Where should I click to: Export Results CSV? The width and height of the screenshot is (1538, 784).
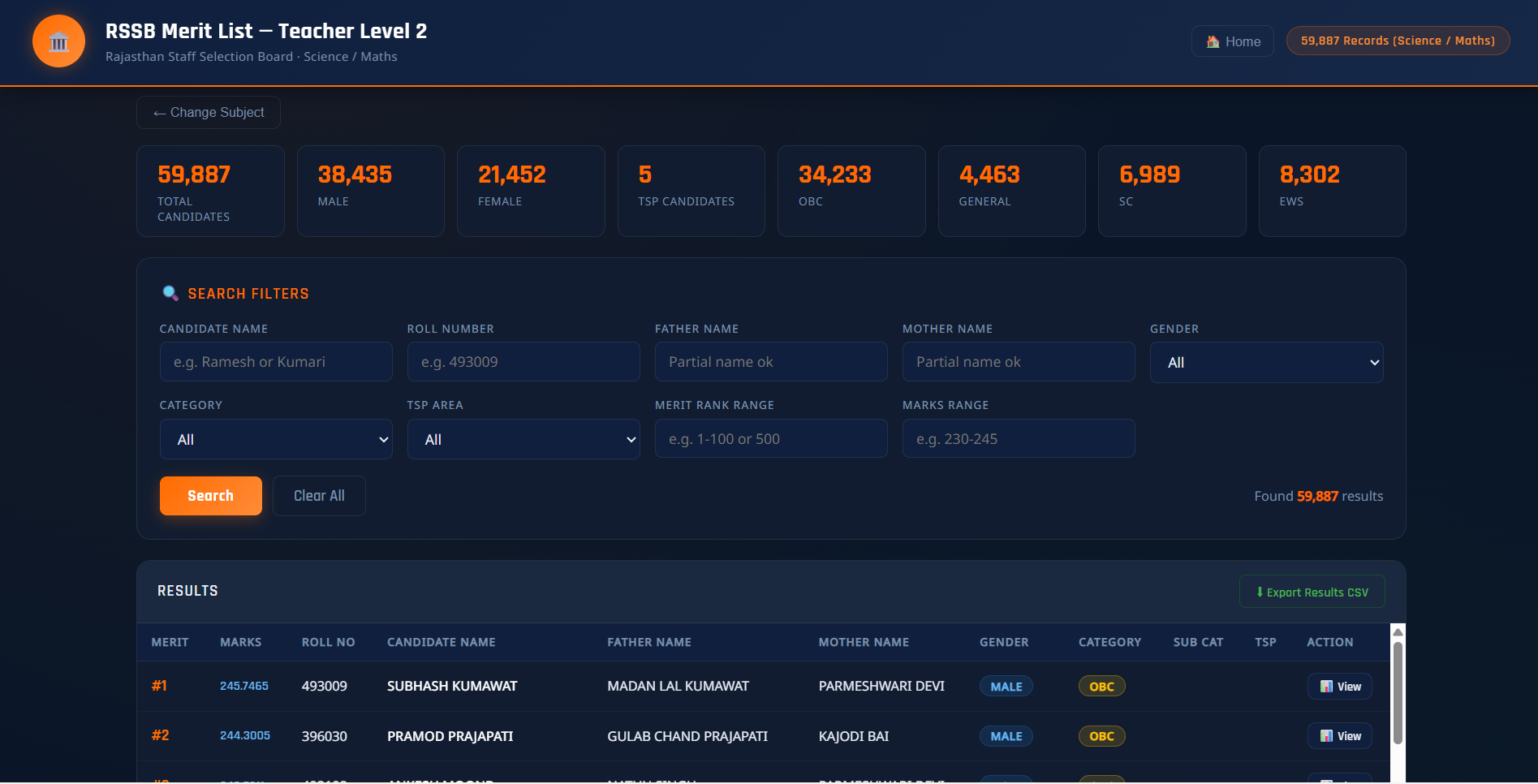(1312, 592)
